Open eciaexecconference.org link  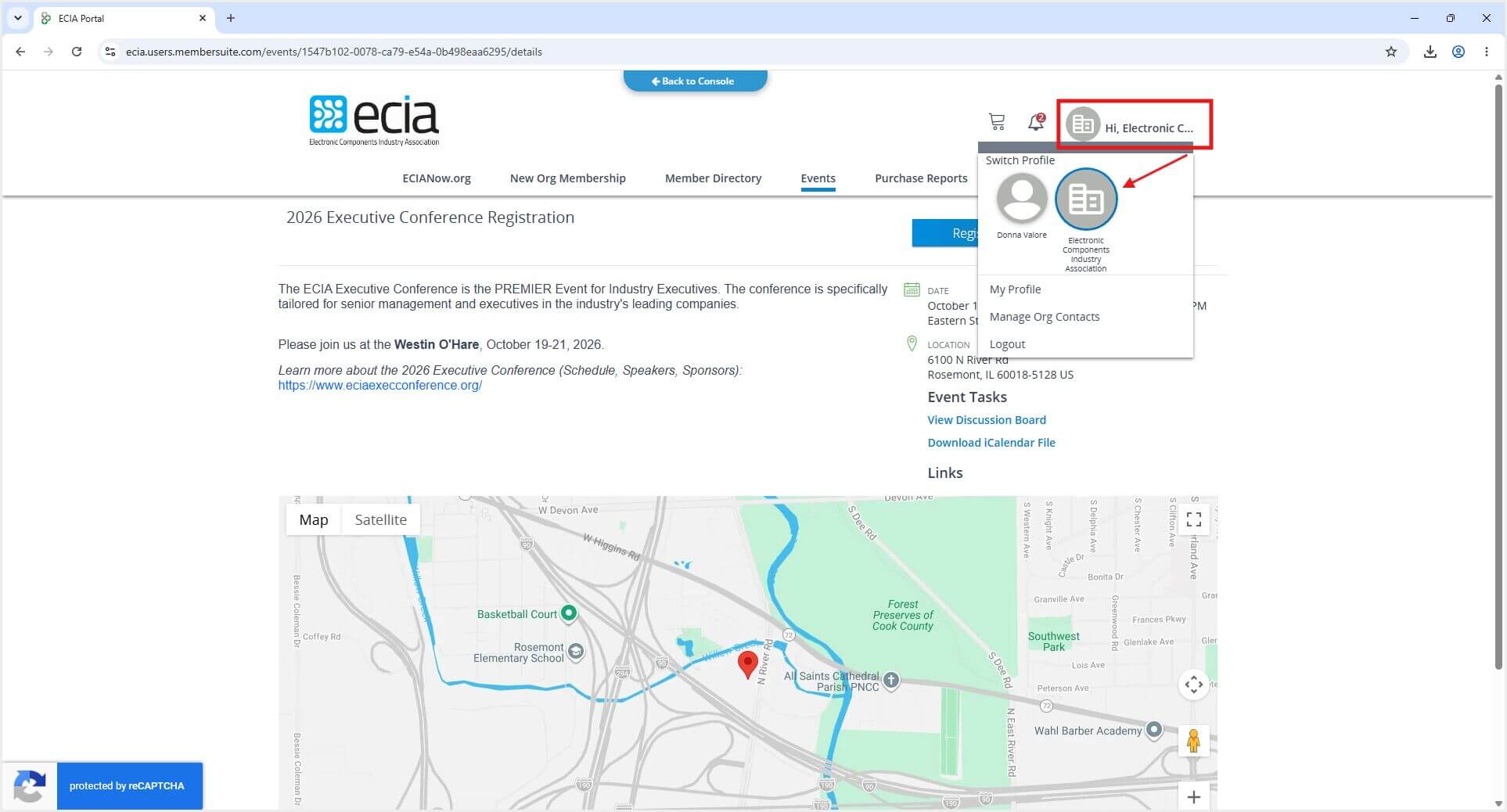click(x=379, y=386)
